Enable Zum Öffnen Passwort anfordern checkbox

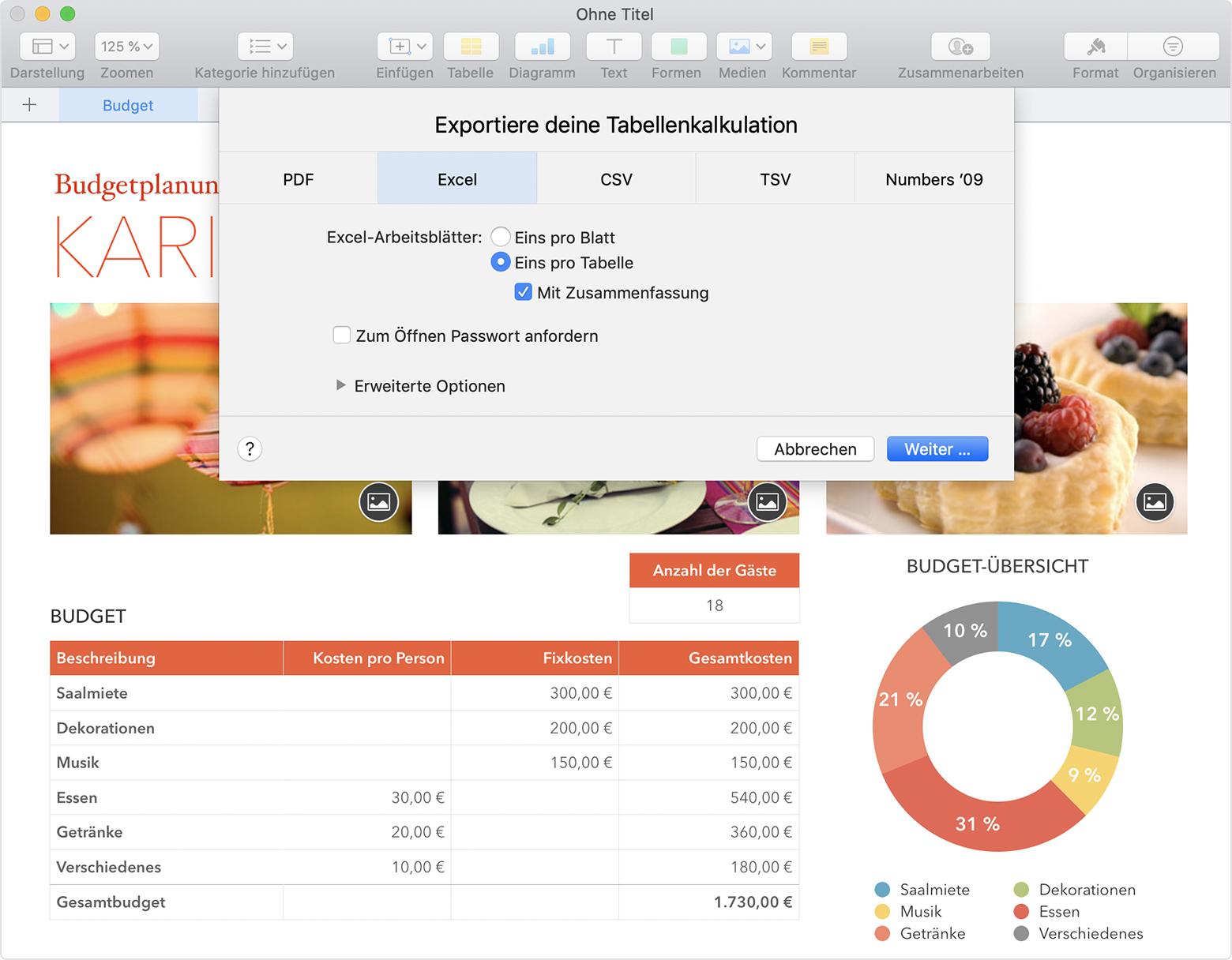tap(342, 336)
